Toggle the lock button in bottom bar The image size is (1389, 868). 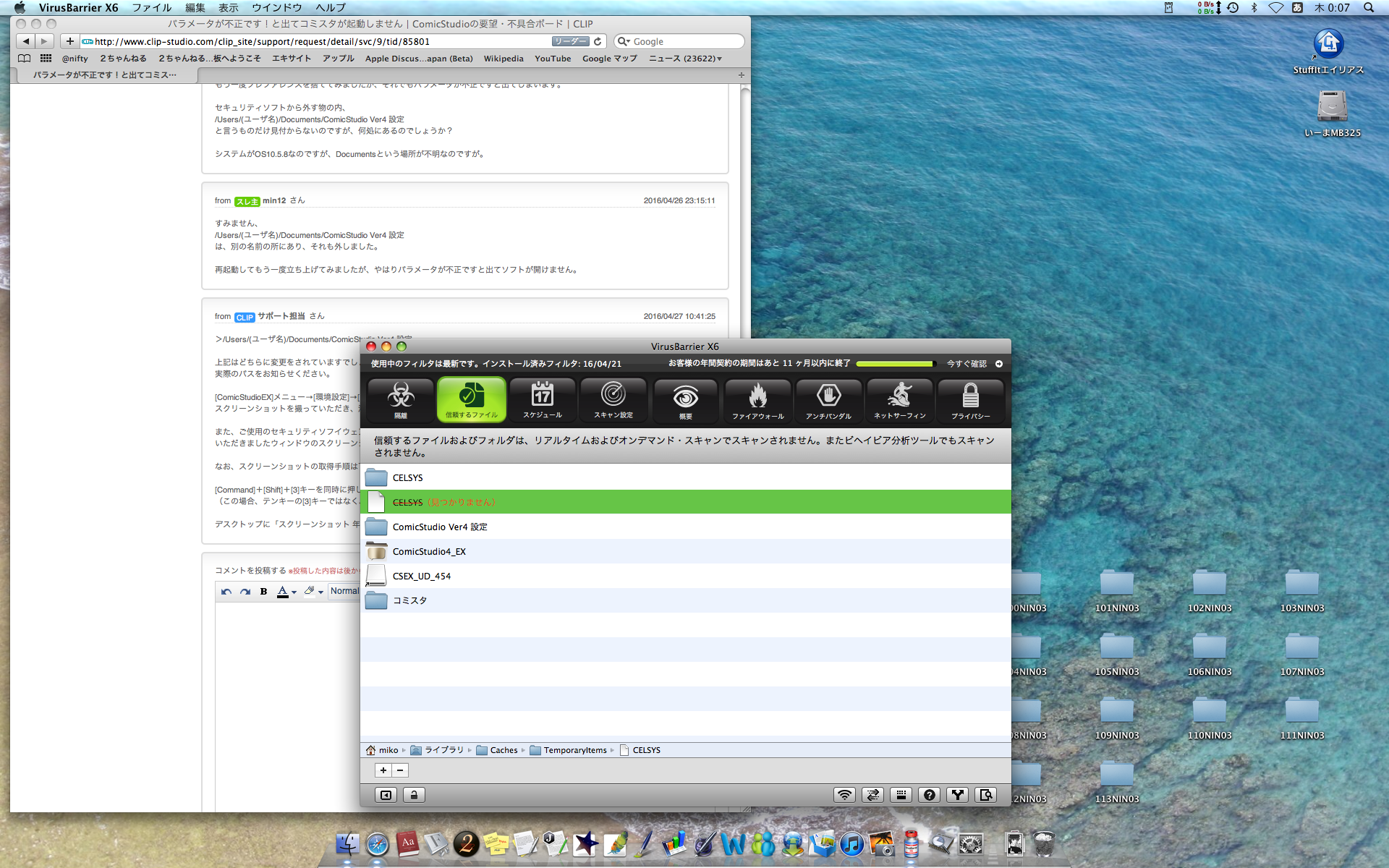414,795
